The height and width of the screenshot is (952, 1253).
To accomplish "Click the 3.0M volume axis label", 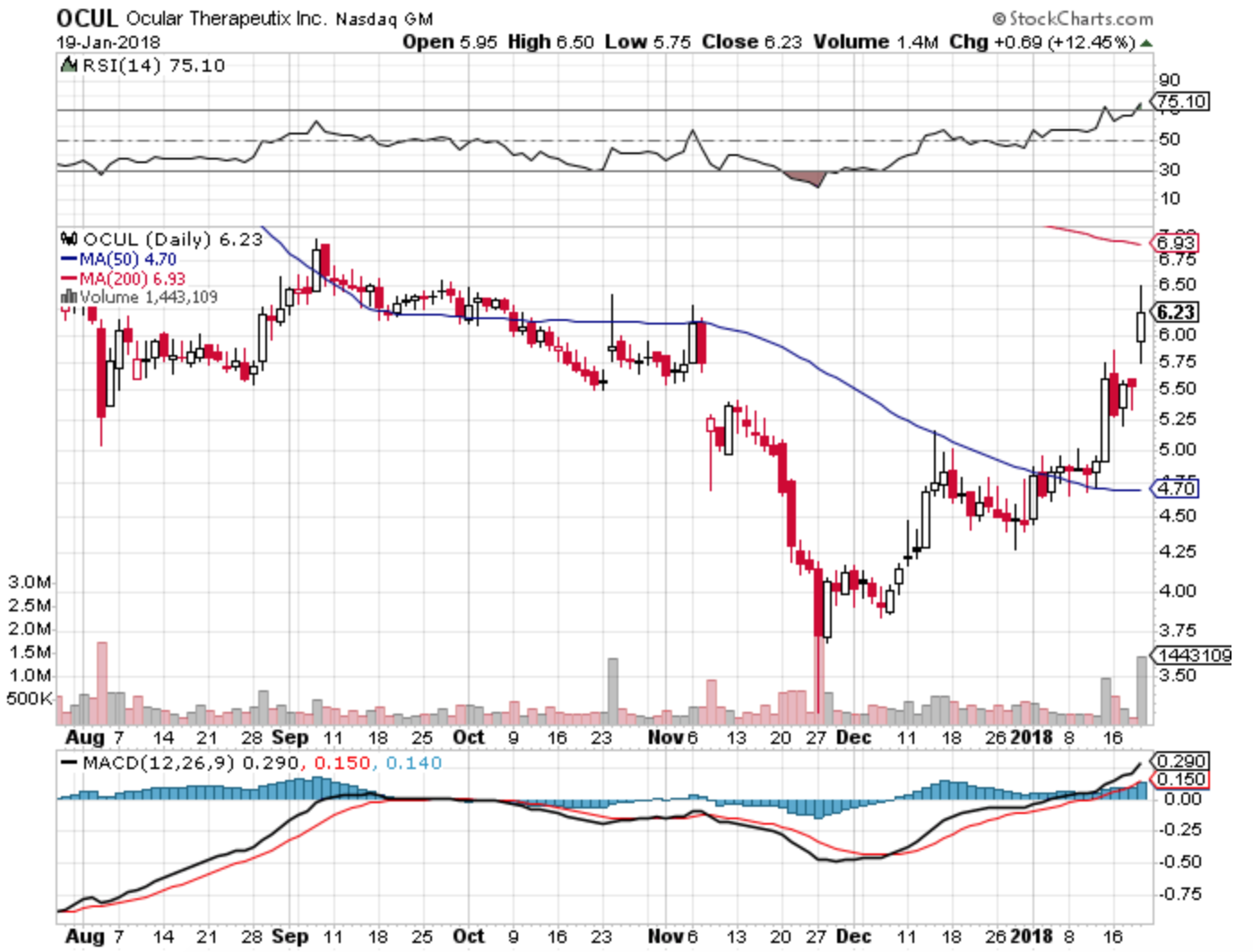I will (30, 582).
